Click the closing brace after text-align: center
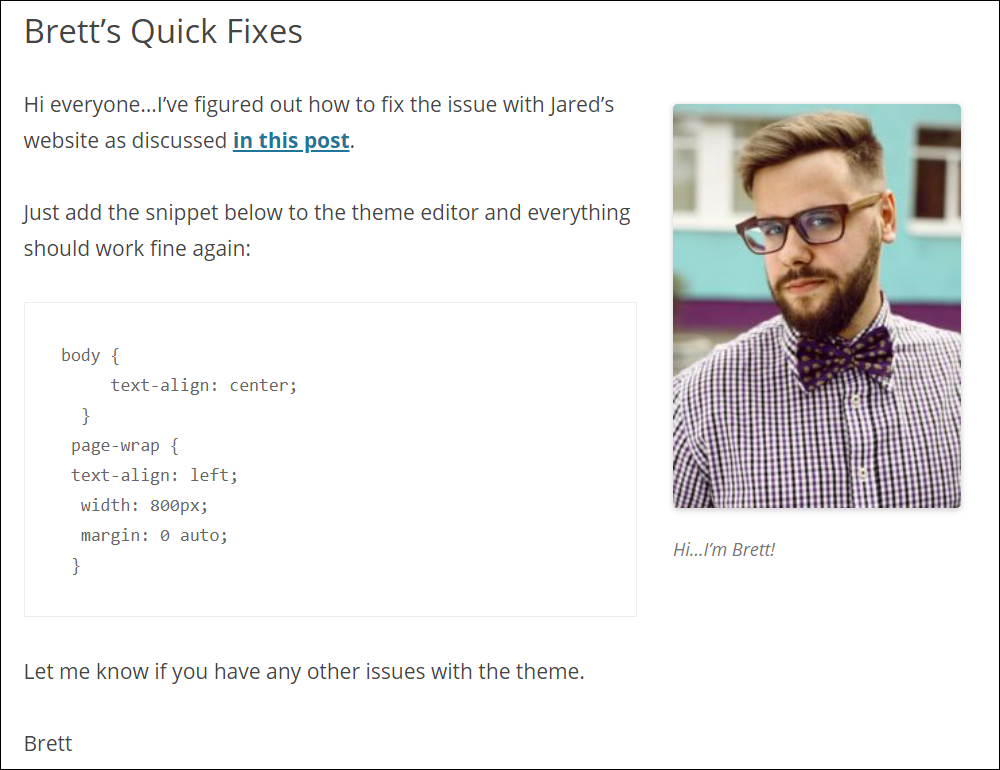This screenshot has width=1000, height=770. coord(86,415)
